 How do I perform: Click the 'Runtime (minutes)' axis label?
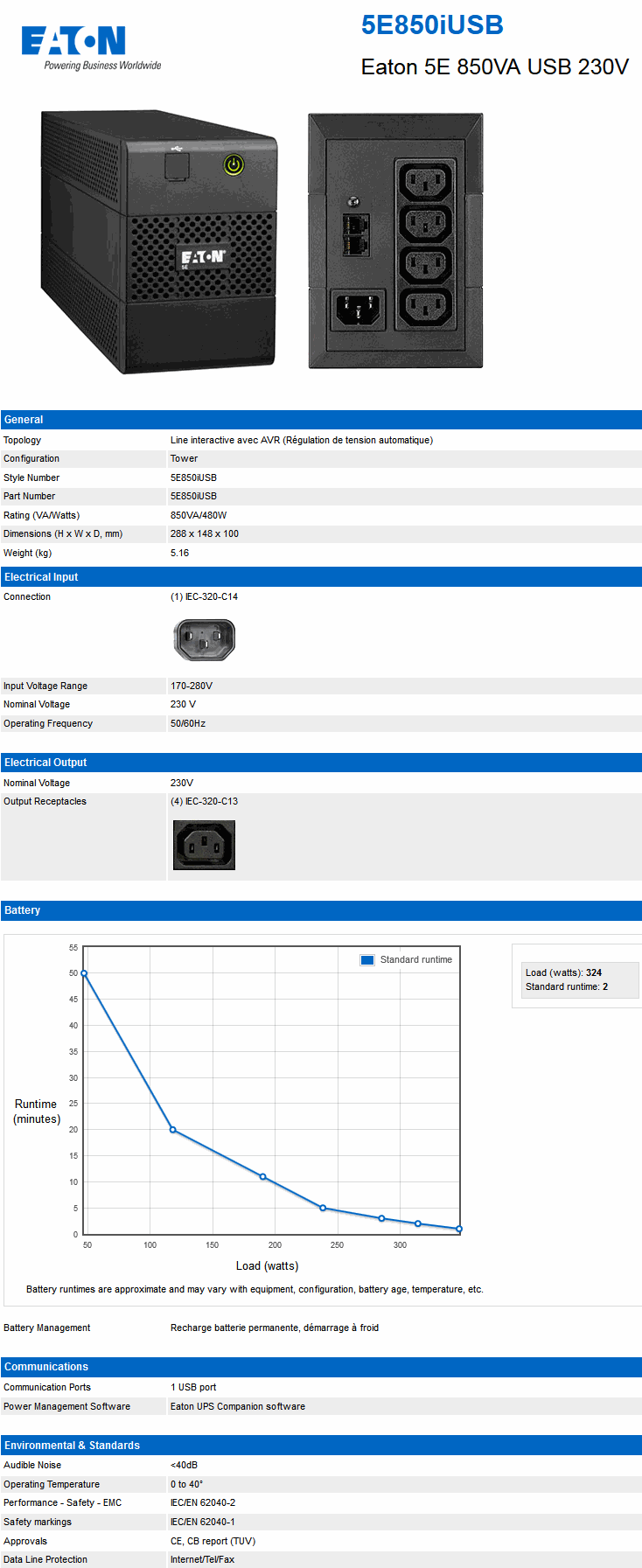[36, 1112]
